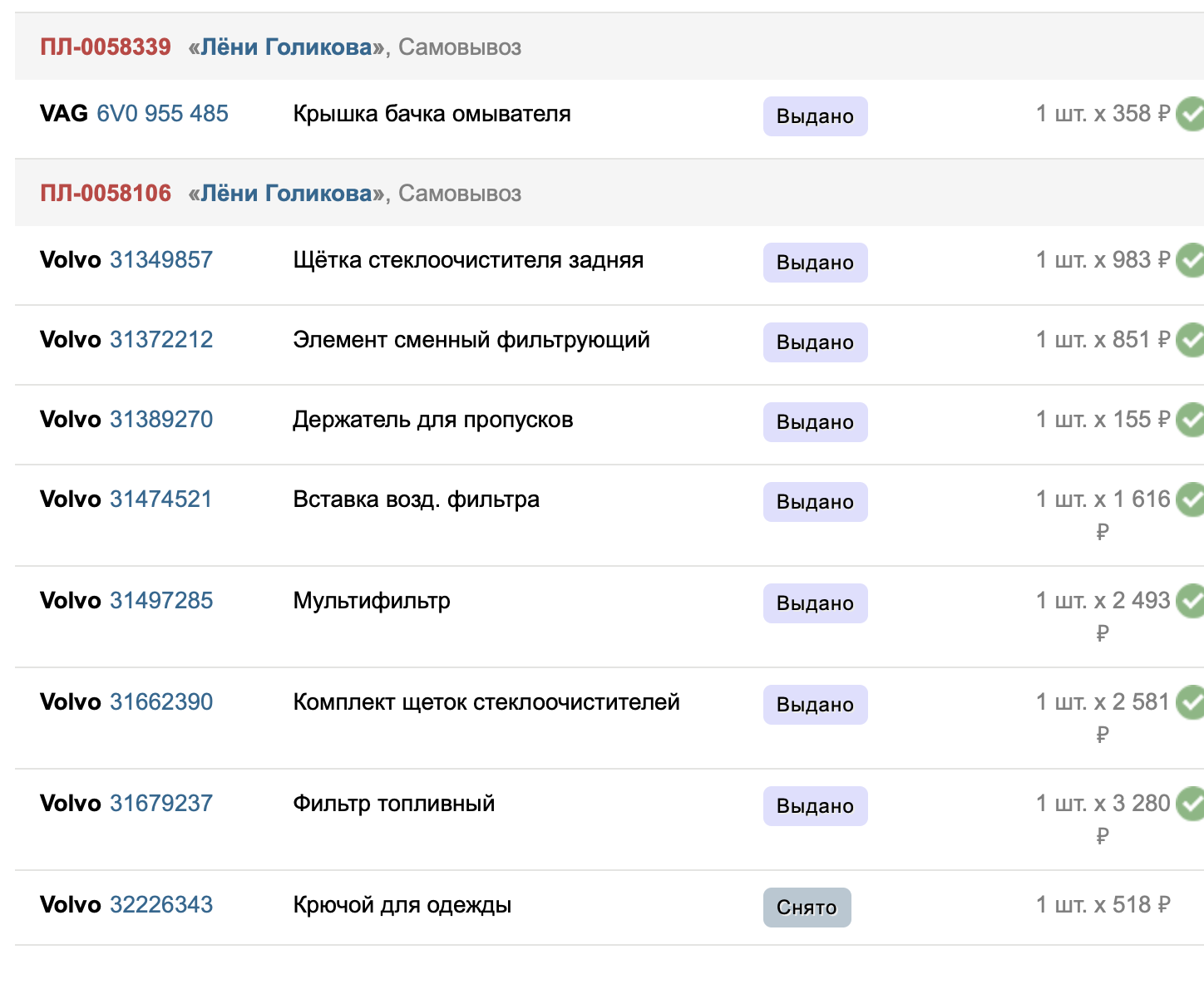
Task: Click Выдано badge for Крышка бачка омывателя
Action: pos(816,116)
